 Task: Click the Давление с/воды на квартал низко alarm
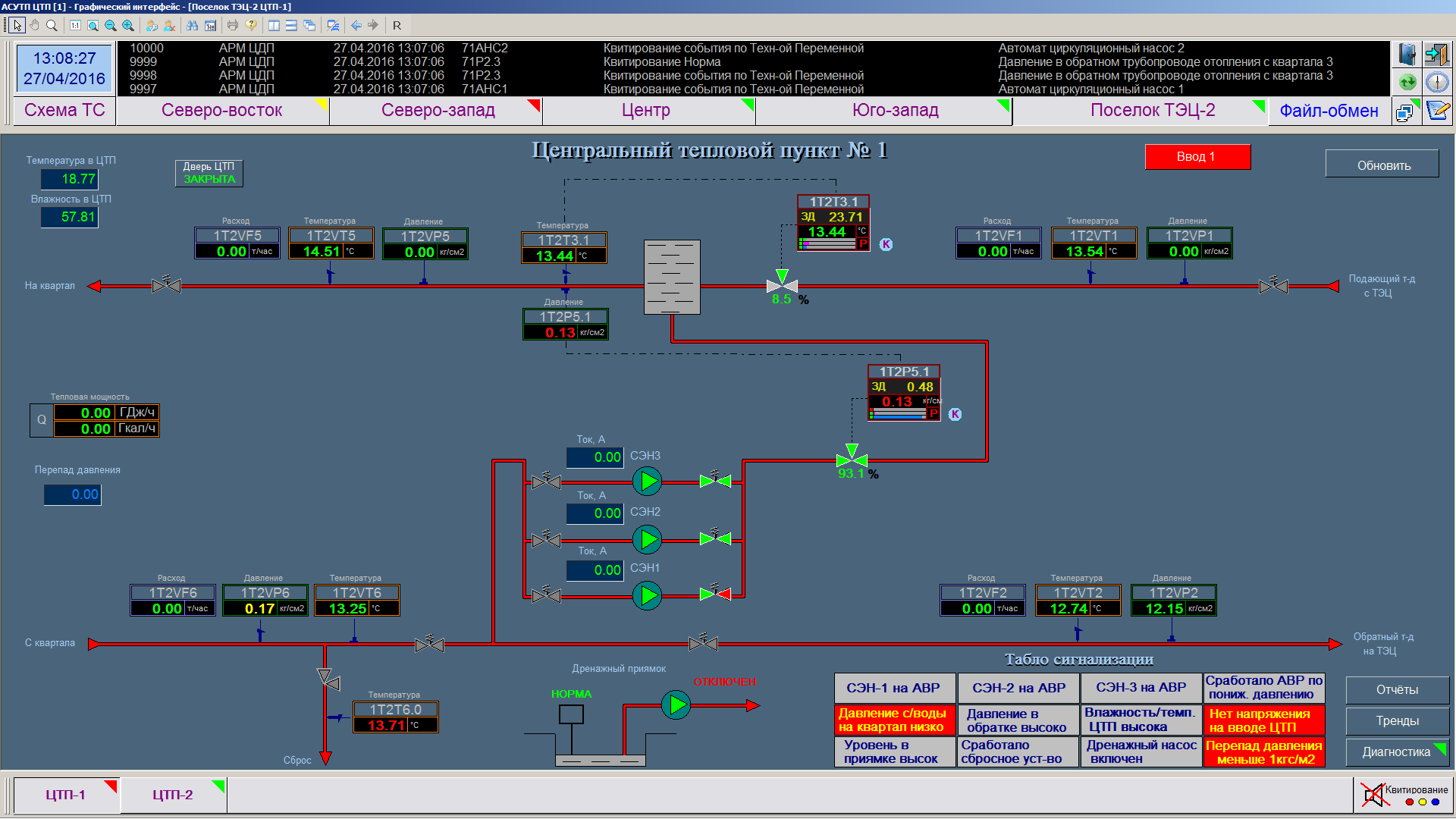(x=895, y=720)
